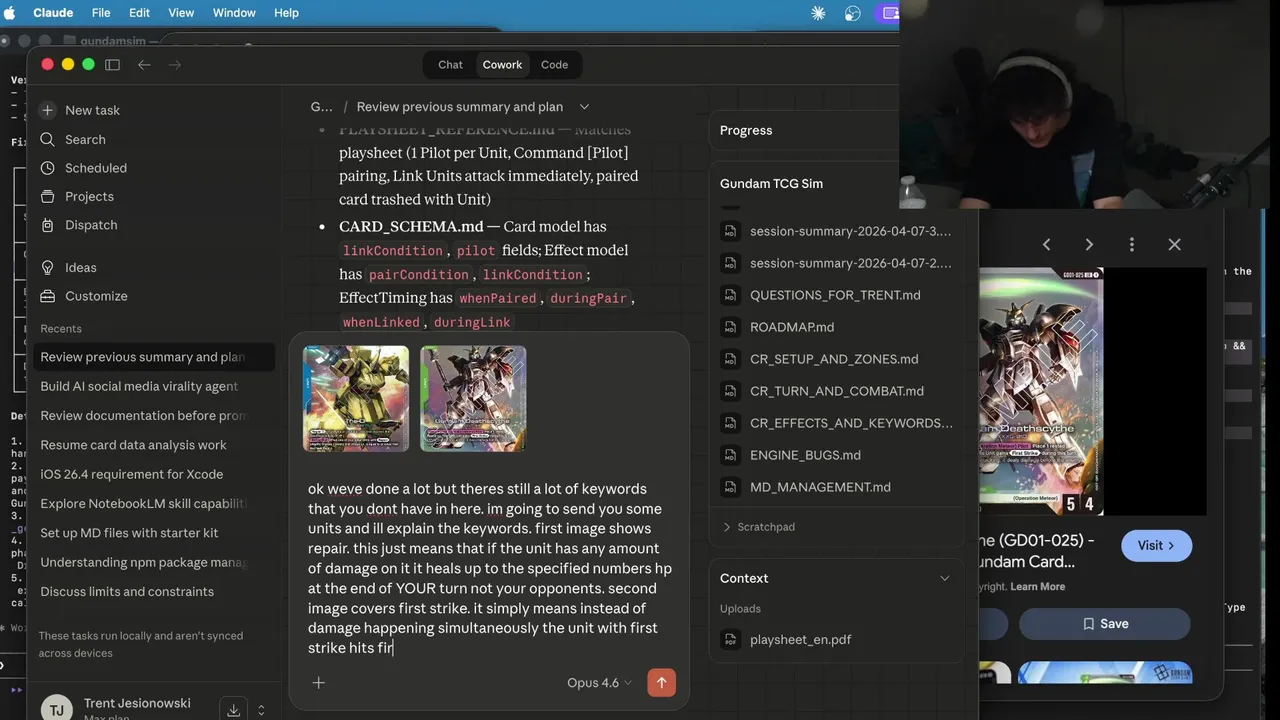Open Ideas section
The height and width of the screenshot is (720, 1280).
click(x=81, y=267)
